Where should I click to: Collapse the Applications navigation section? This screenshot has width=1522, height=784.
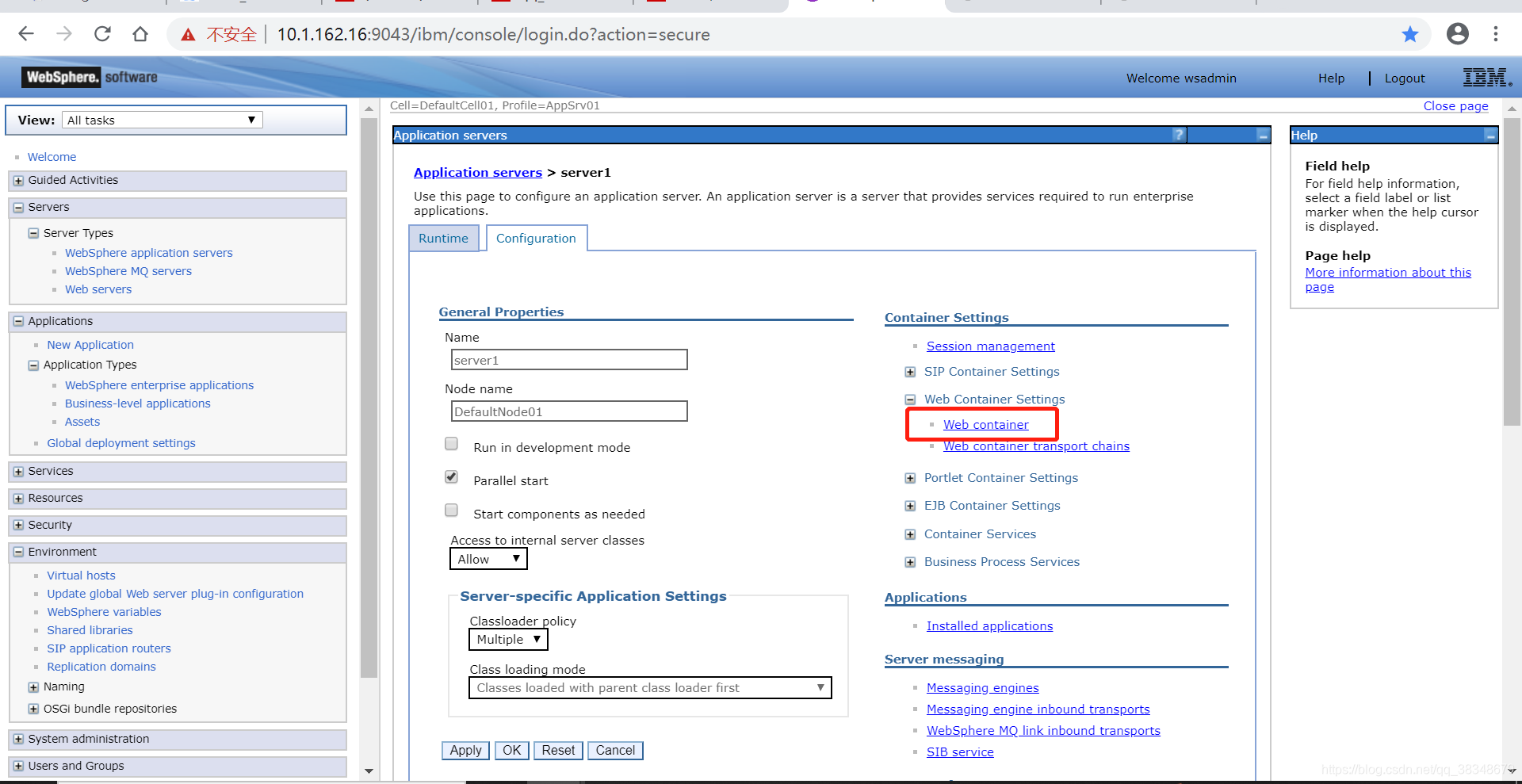(x=18, y=321)
